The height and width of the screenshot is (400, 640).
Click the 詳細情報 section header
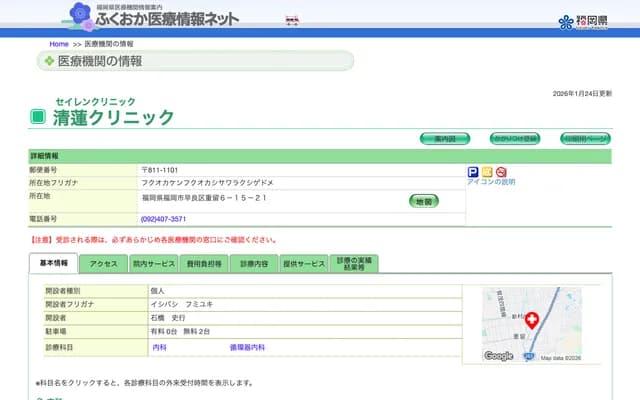pos(320,156)
